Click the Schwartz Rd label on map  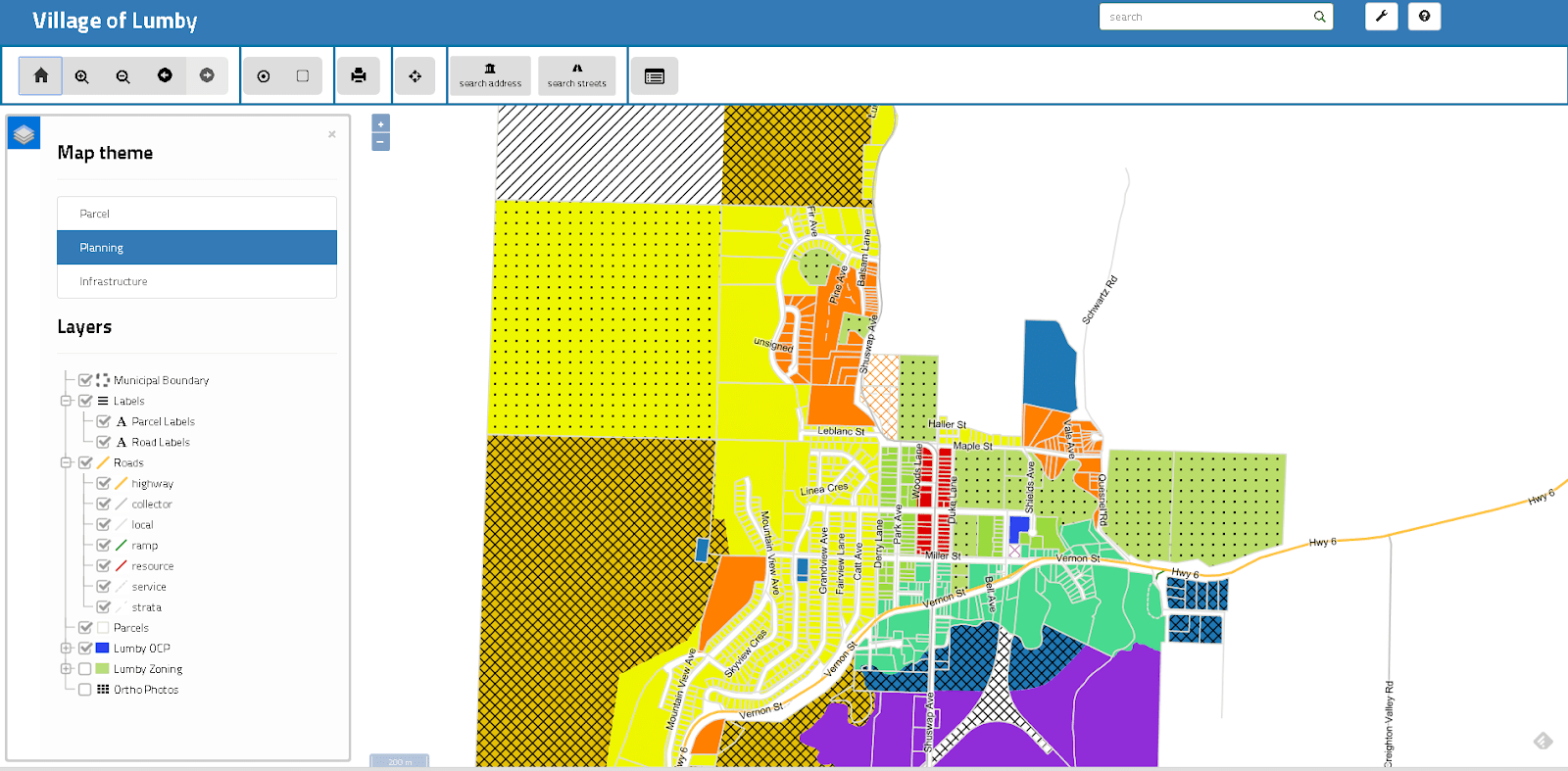click(1100, 301)
